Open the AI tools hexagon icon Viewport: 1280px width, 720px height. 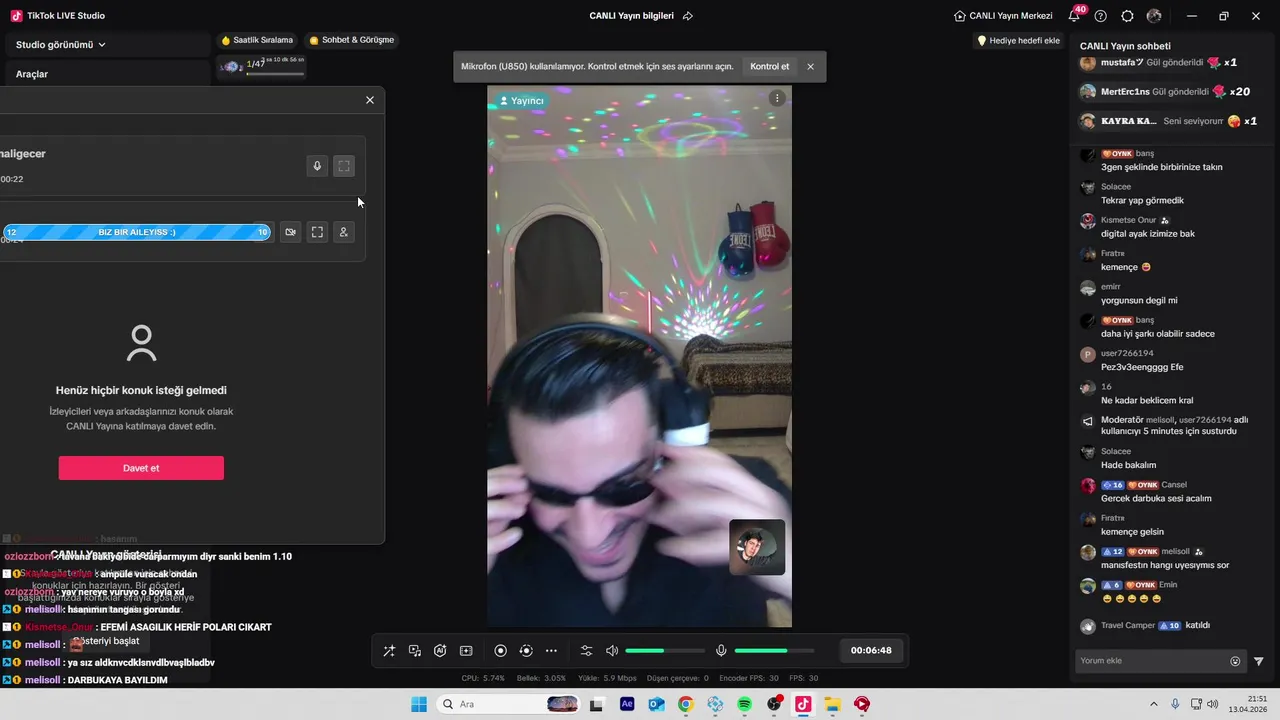(440, 651)
